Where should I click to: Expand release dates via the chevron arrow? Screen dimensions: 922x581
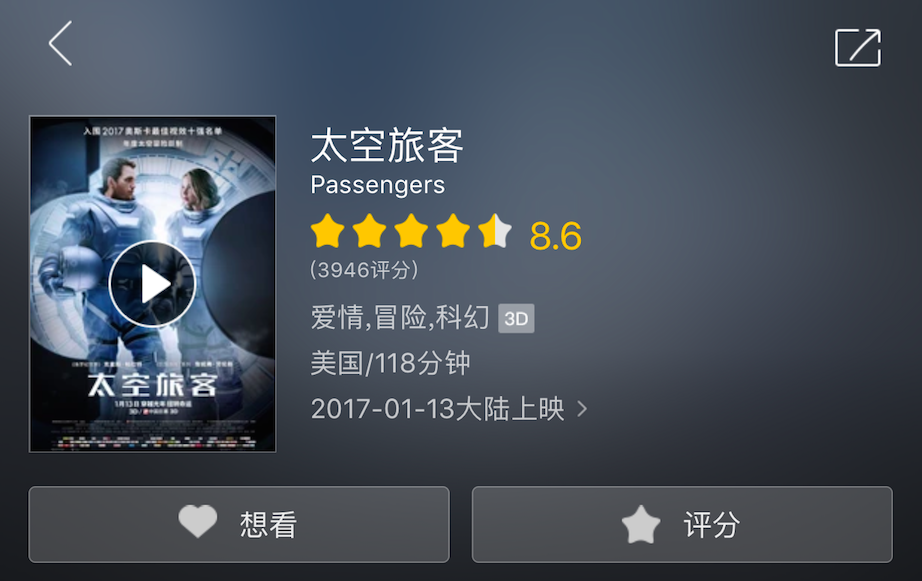[582, 409]
